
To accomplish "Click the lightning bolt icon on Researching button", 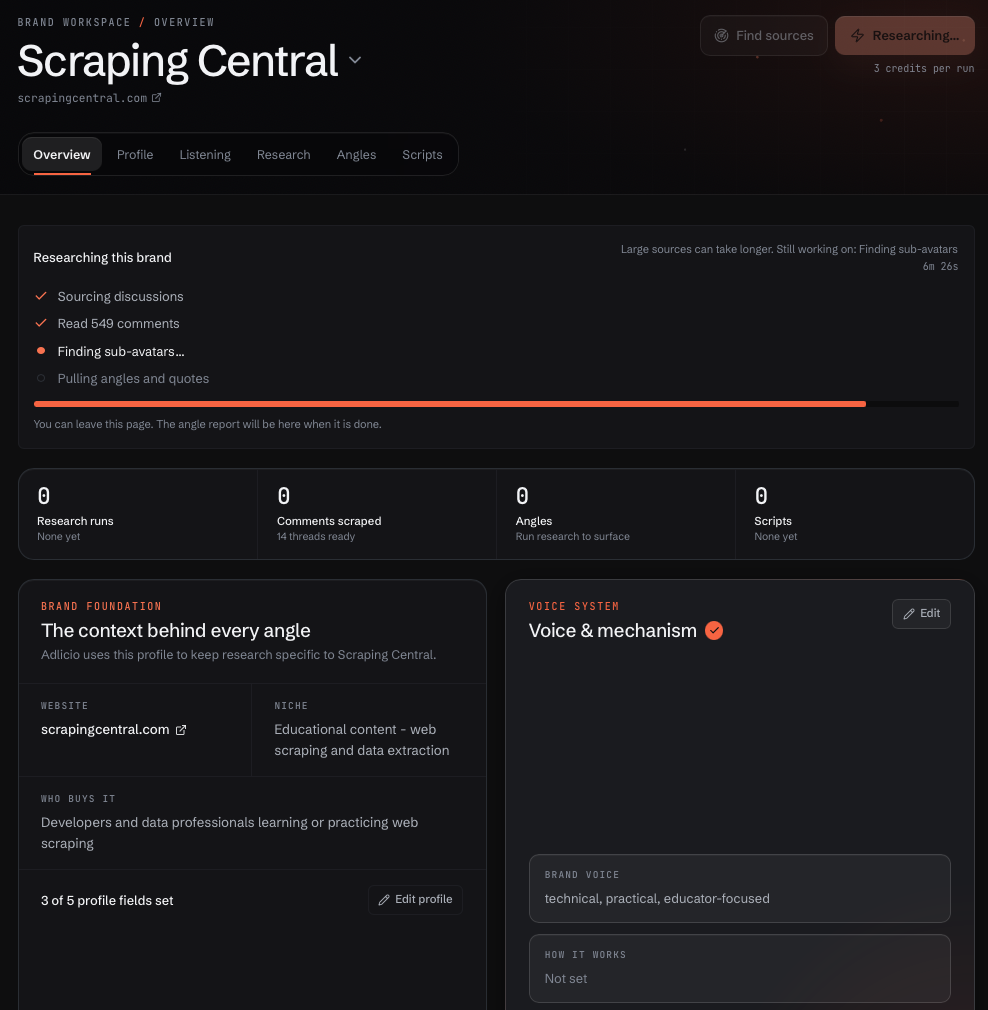I will [x=857, y=35].
